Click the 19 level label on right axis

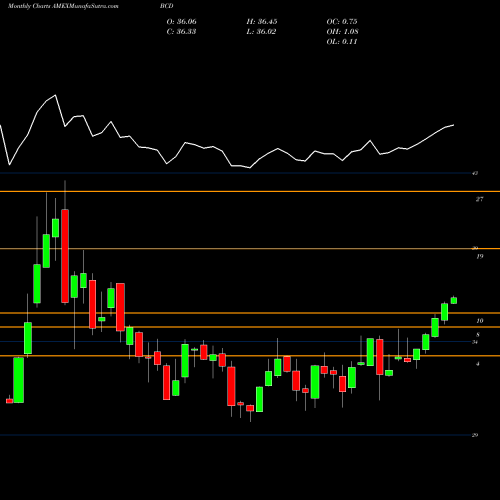click(x=480, y=257)
